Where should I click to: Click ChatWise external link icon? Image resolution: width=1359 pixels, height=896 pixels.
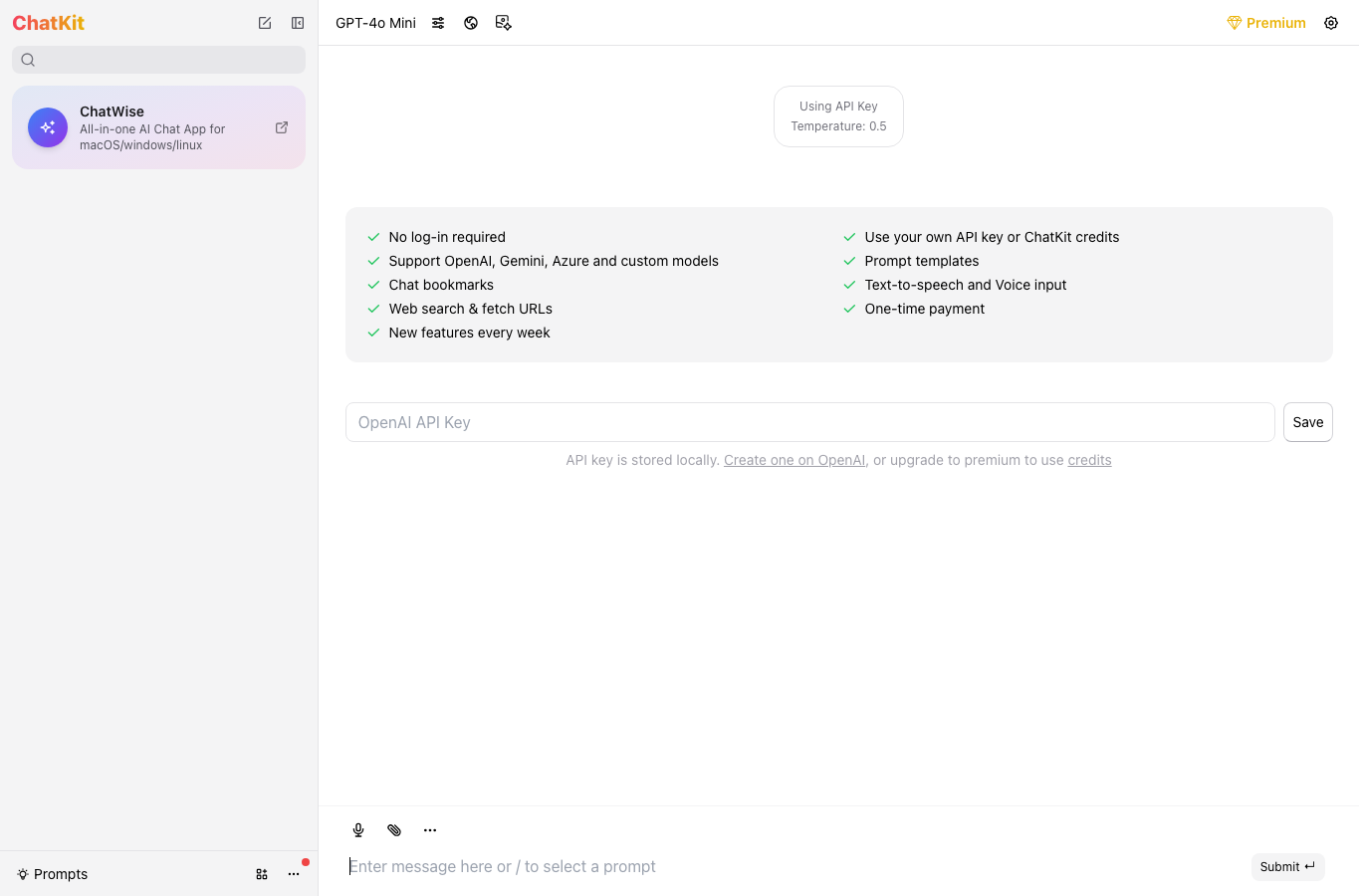pos(282,127)
